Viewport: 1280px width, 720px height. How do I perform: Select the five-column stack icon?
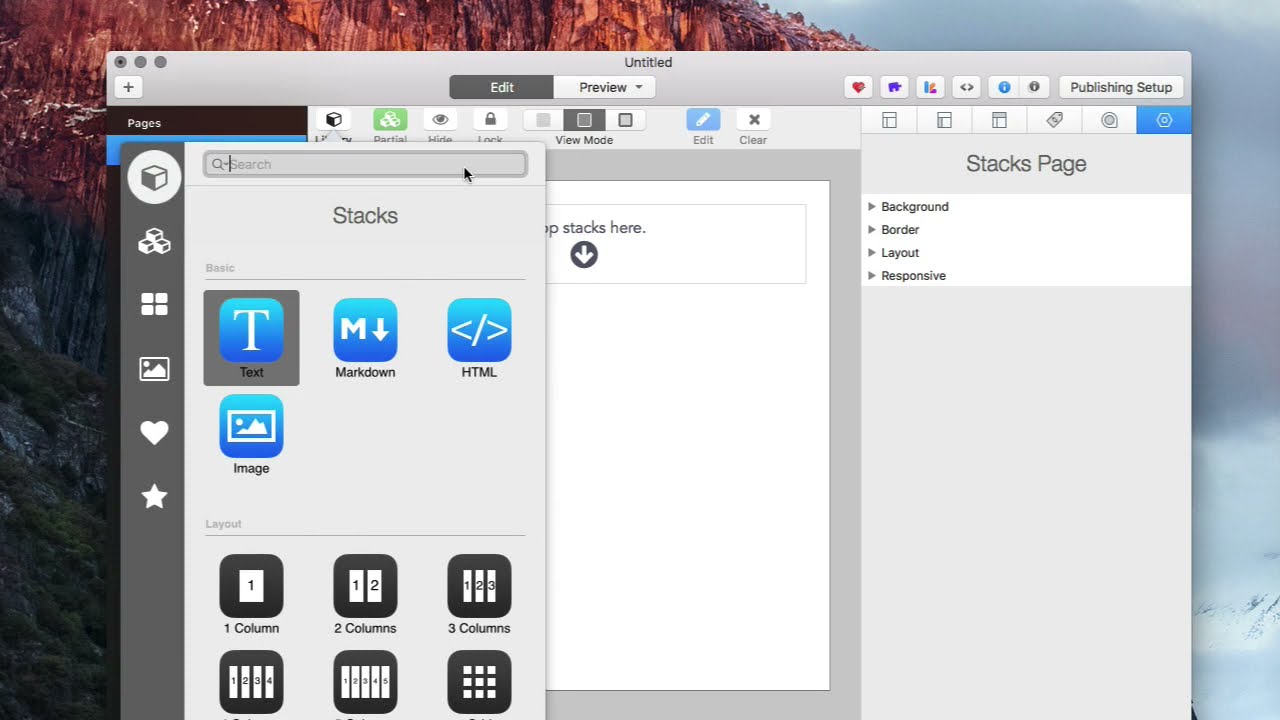tap(365, 682)
